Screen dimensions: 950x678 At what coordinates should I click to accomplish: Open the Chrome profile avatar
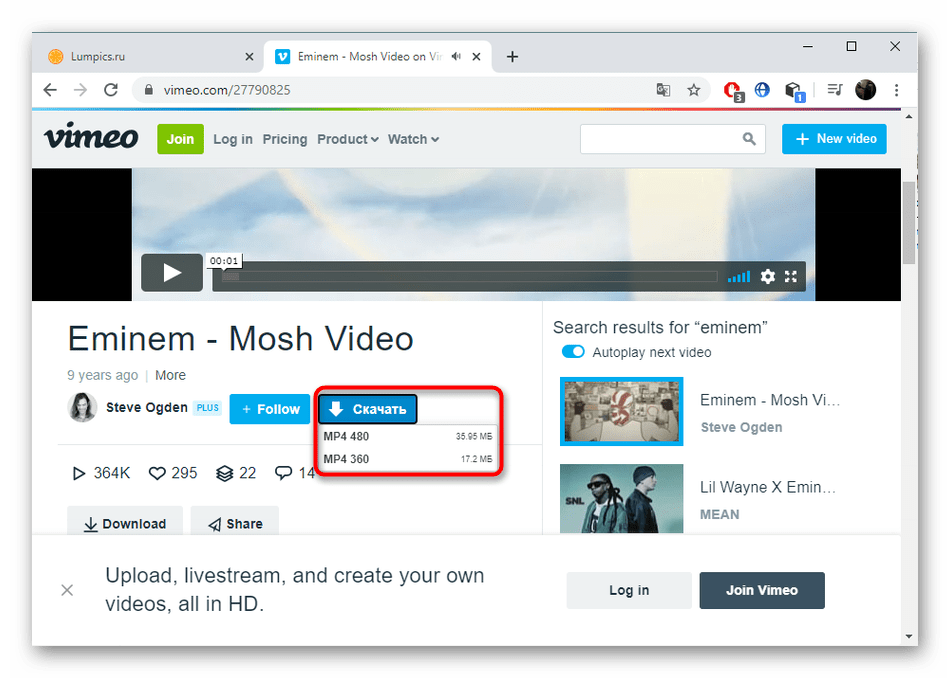pyautogui.click(x=865, y=90)
